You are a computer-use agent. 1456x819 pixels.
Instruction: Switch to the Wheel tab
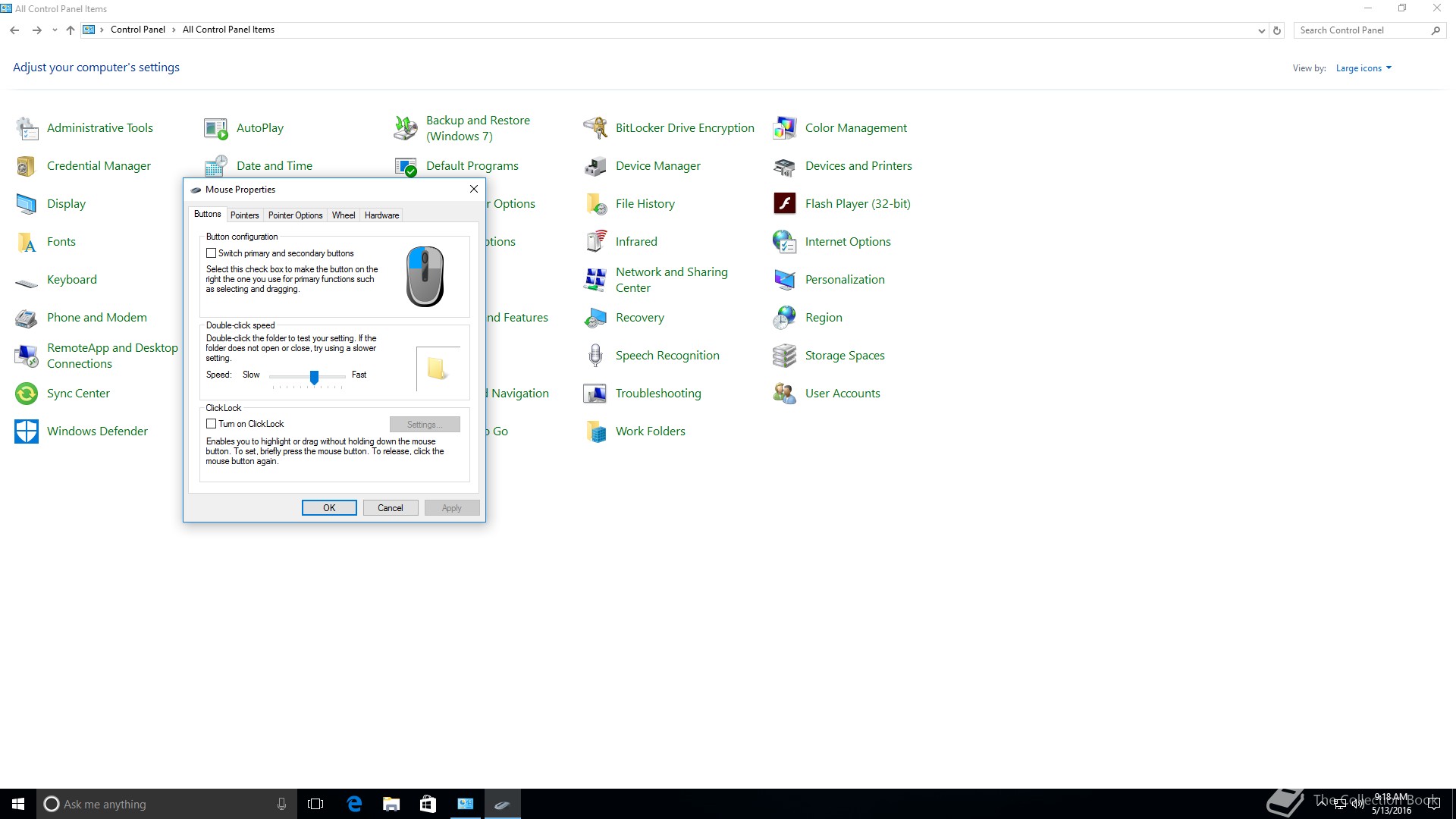click(344, 215)
